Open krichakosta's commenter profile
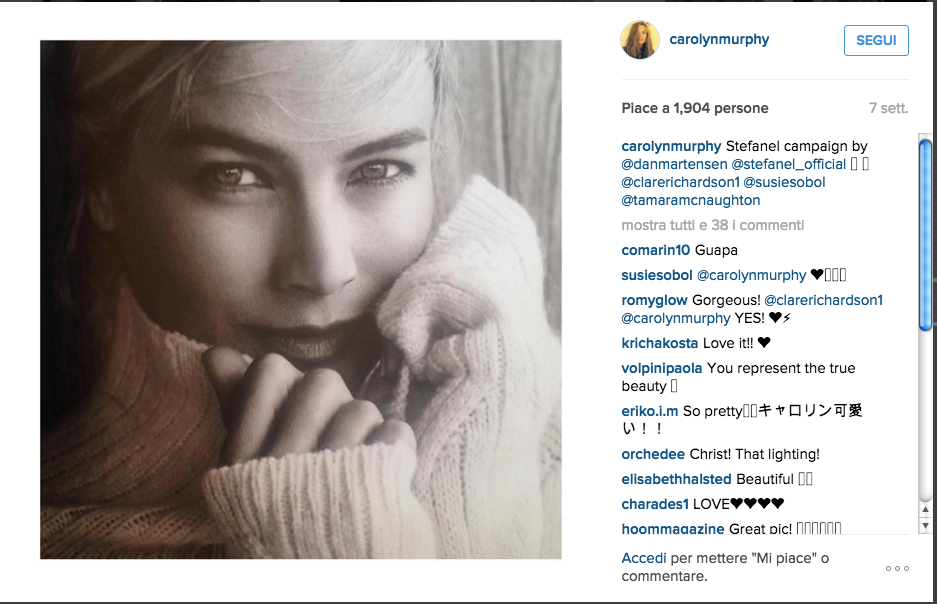 [660, 343]
